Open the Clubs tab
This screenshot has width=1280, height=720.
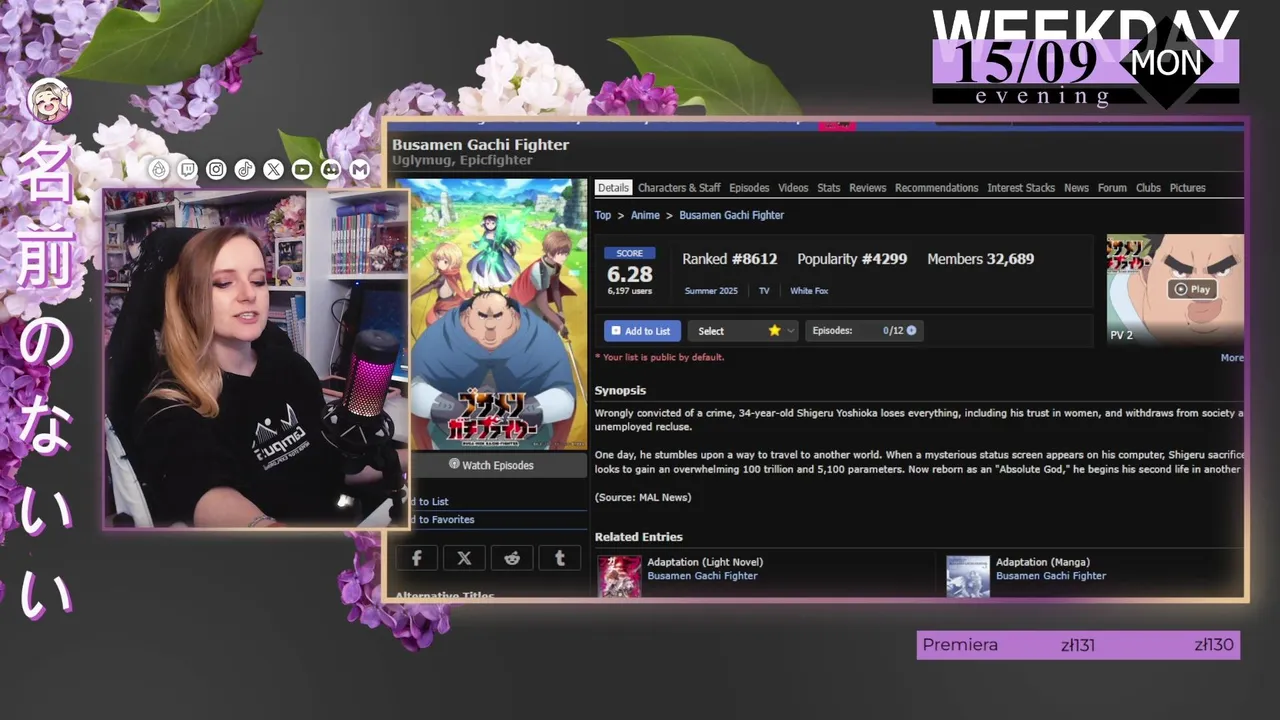click(1148, 188)
